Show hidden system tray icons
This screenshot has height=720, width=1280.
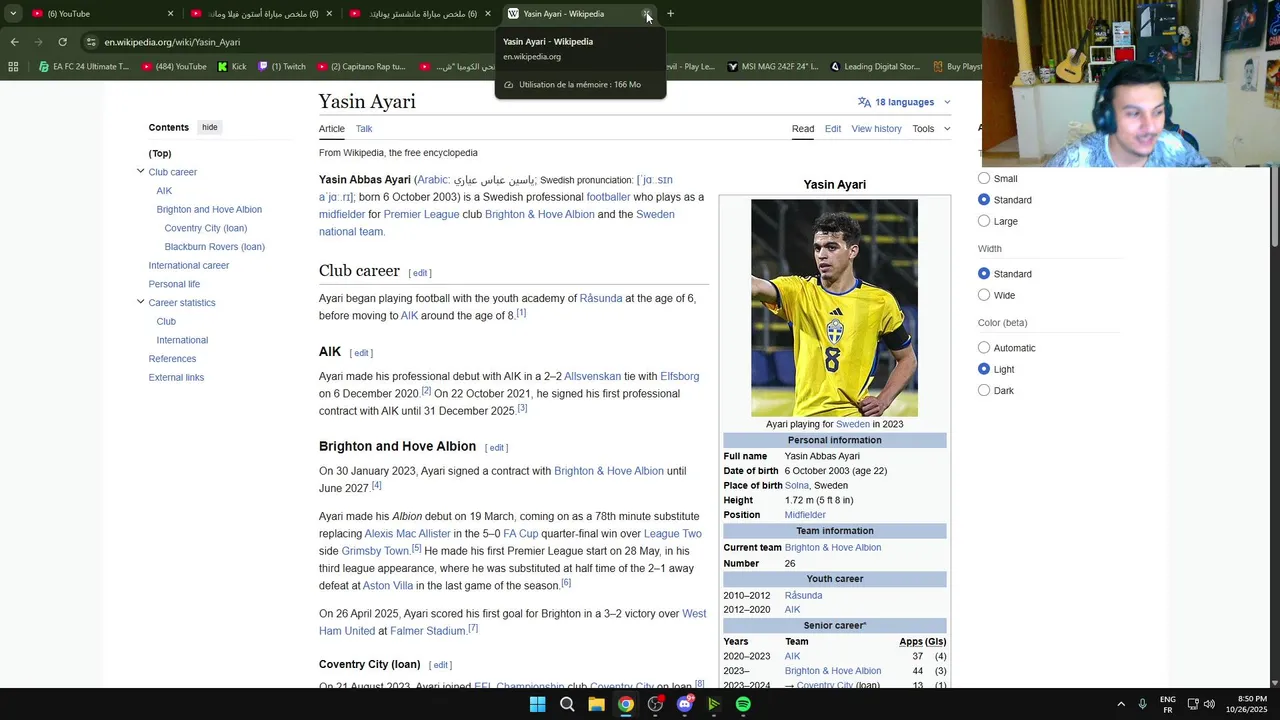coord(1121,704)
